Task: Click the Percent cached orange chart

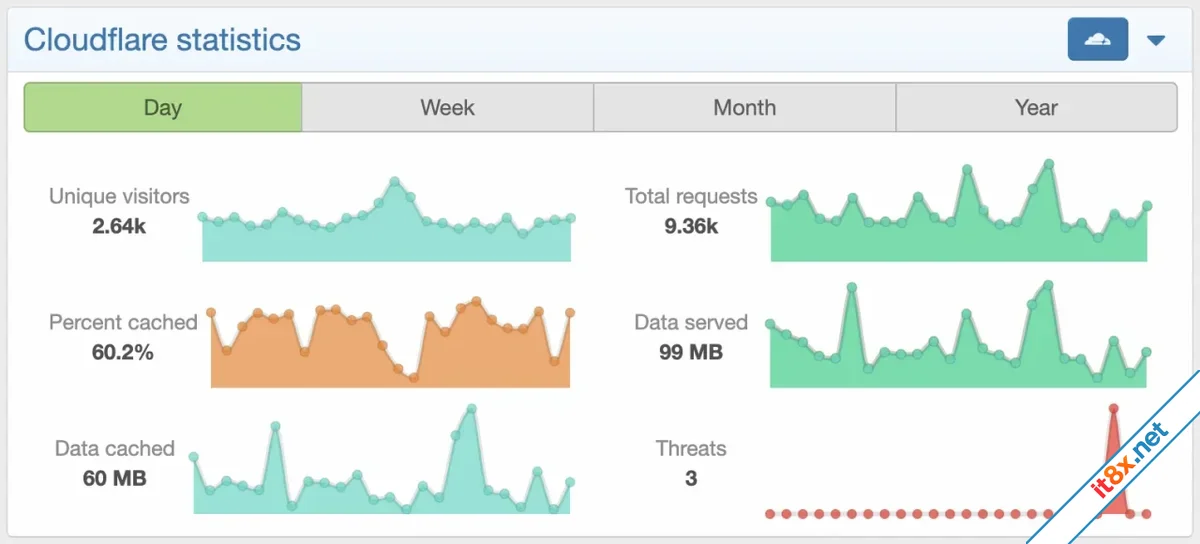Action: pos(390,343)
